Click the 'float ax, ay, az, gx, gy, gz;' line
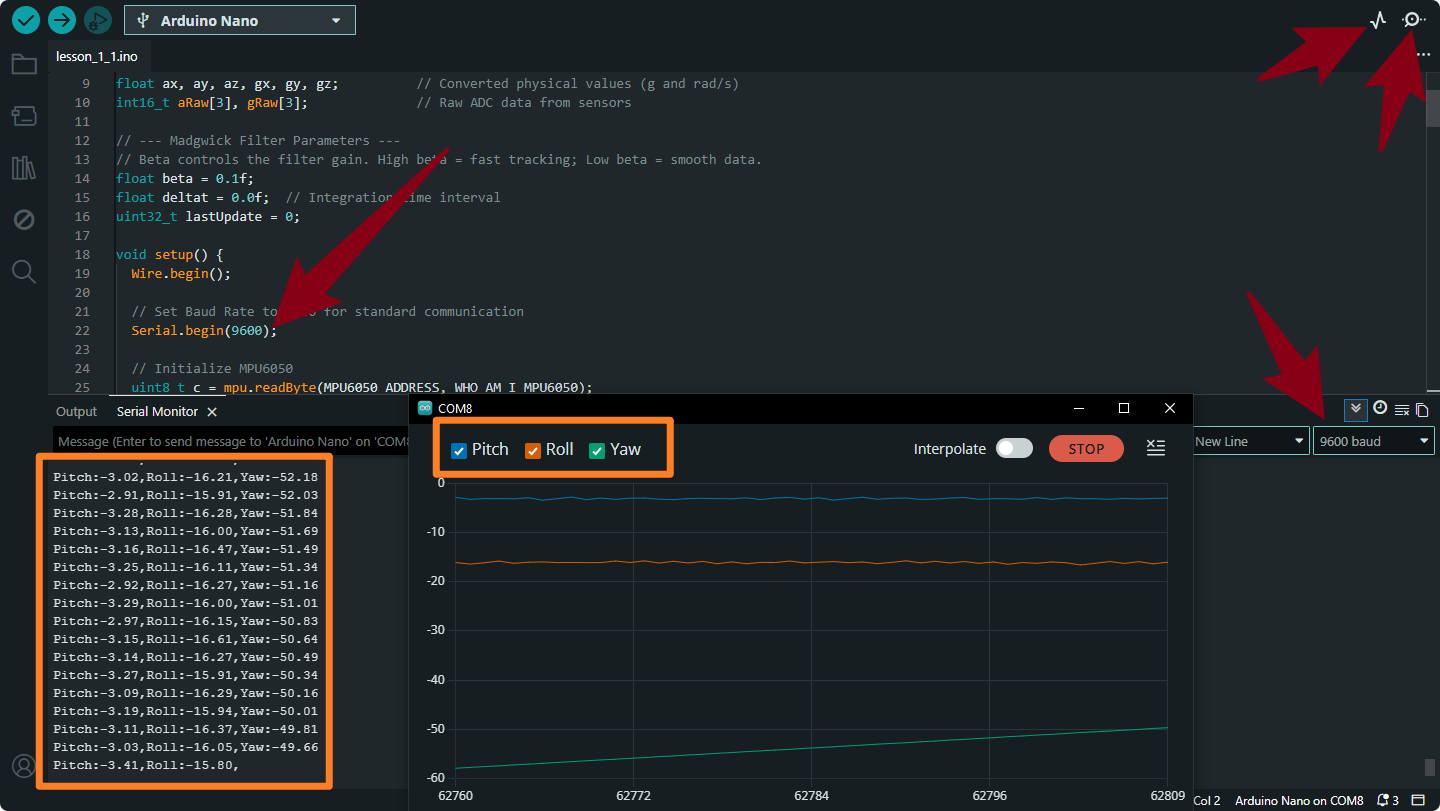Image resolution: width=1440 pixels, height=811 pixels. [x=227, y=83]
